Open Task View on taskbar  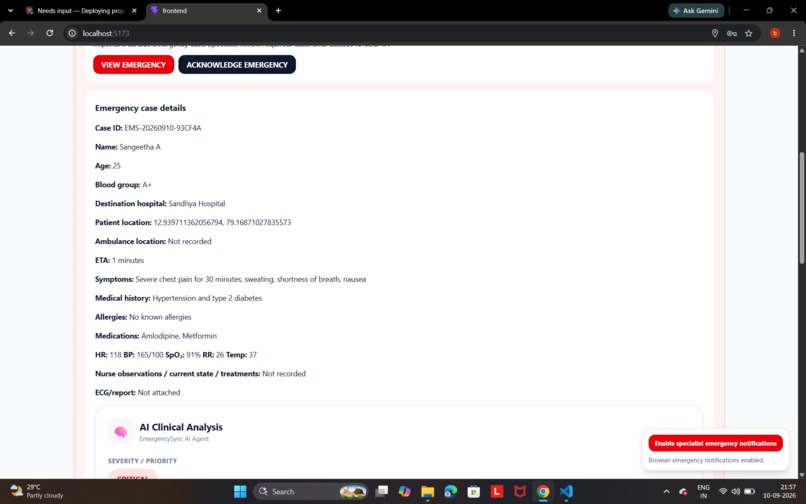(x=381, y=492)
